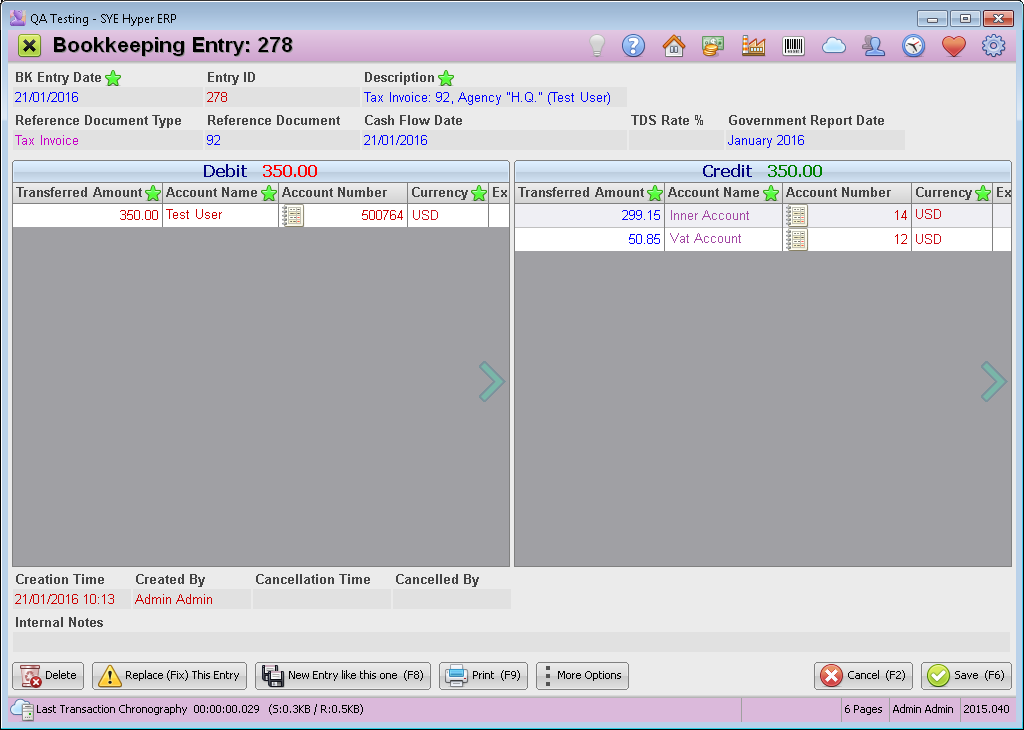Click the Save (F6) button
Screen dimensions: 1024x730
point(967,676)
